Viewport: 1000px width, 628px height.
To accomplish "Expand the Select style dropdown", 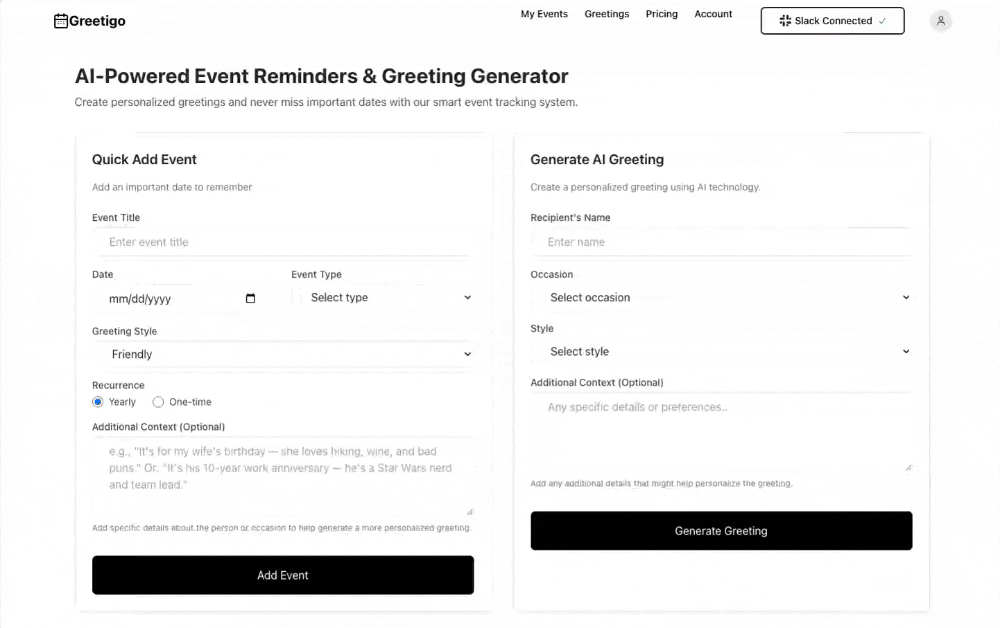I will (x=721, y=352).
